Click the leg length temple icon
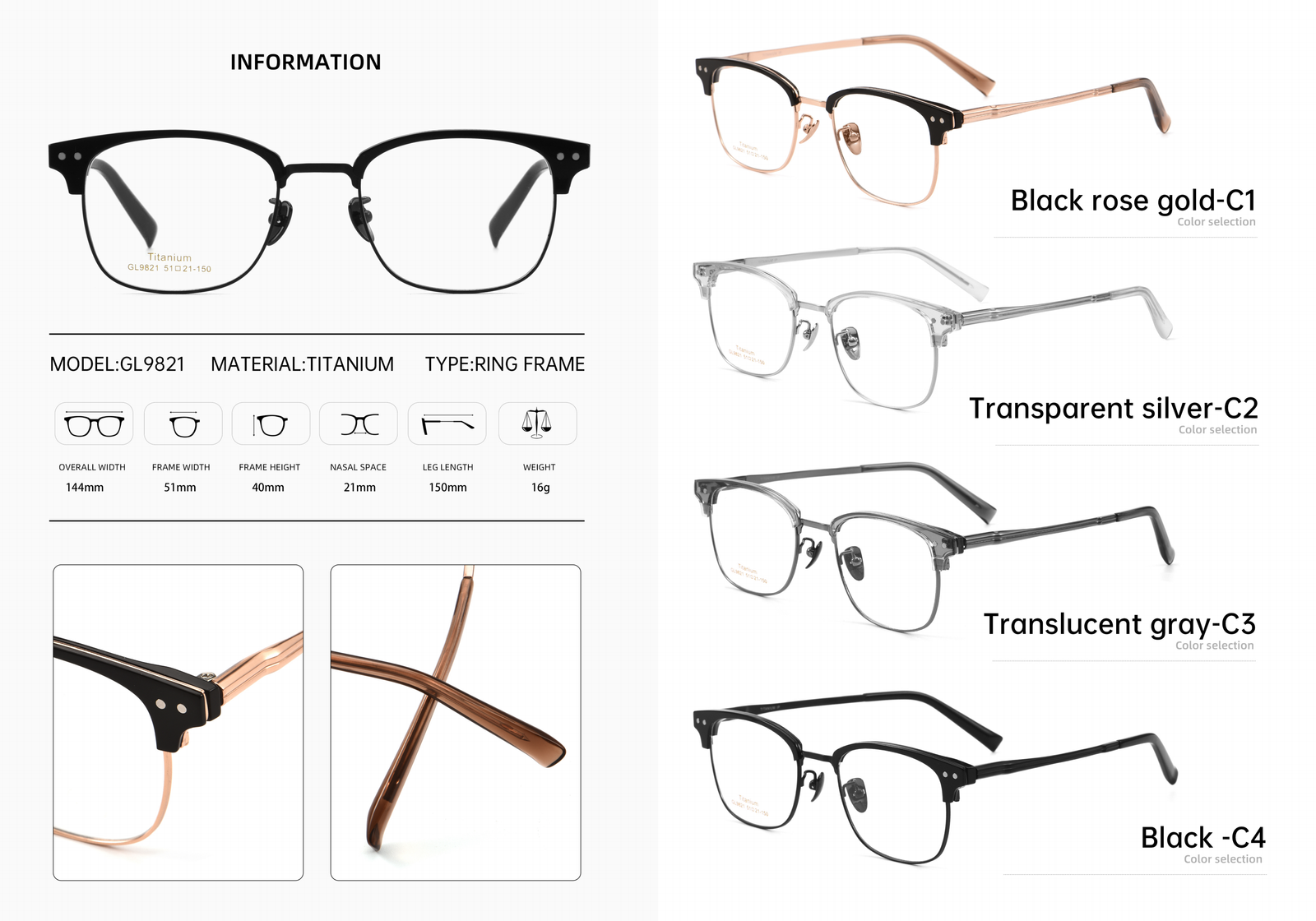 tap(447, 423)
